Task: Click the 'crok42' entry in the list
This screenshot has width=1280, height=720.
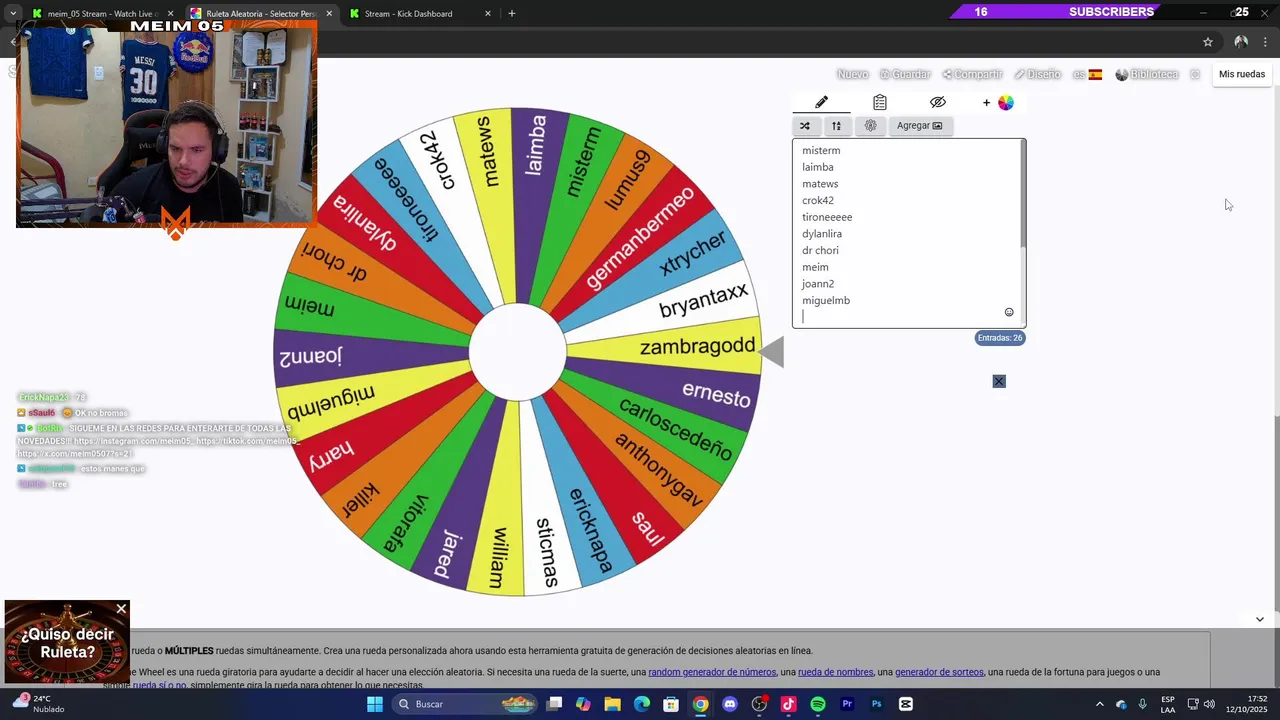Action: pyautogui.click(x=817, y=200)
